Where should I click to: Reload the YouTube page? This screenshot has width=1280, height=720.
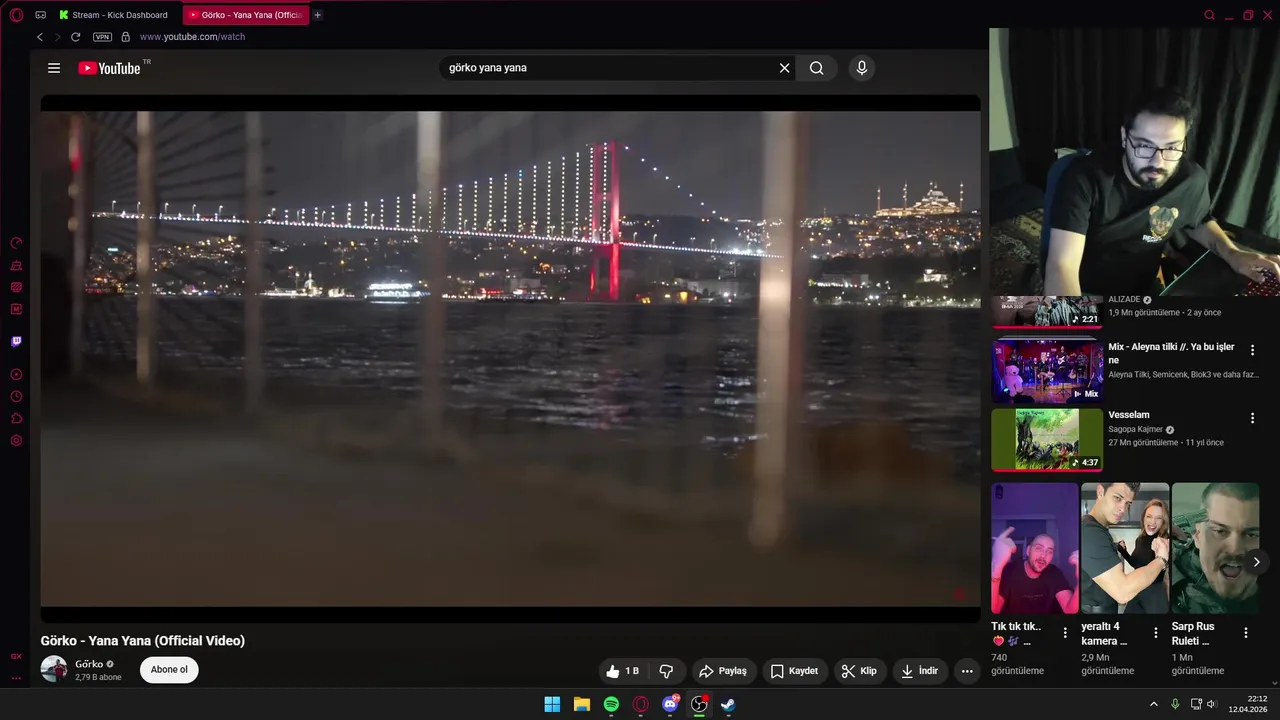click(x=75, y=37)
